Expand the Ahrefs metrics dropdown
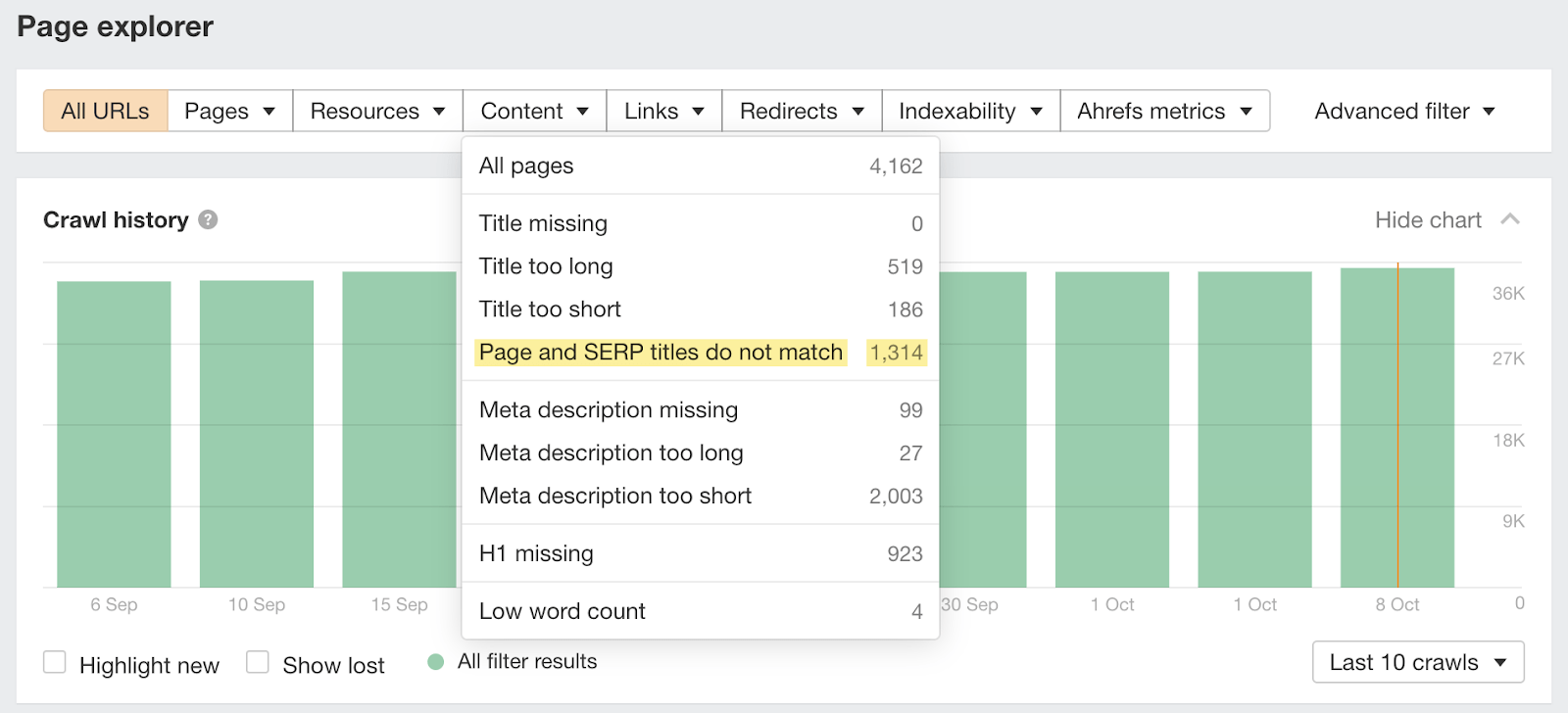The image size is (1568, 713). coord(1164,112)
